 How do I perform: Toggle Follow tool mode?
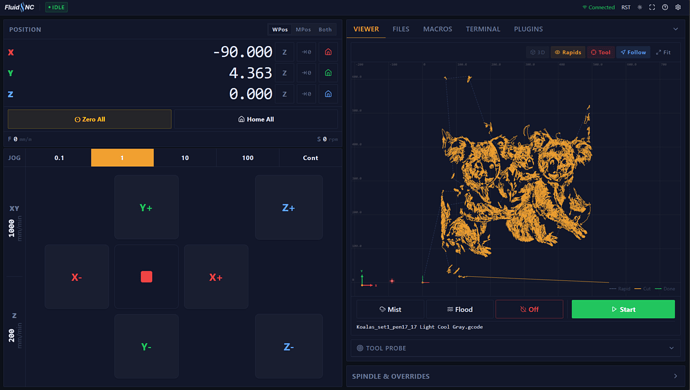[633, 52]
